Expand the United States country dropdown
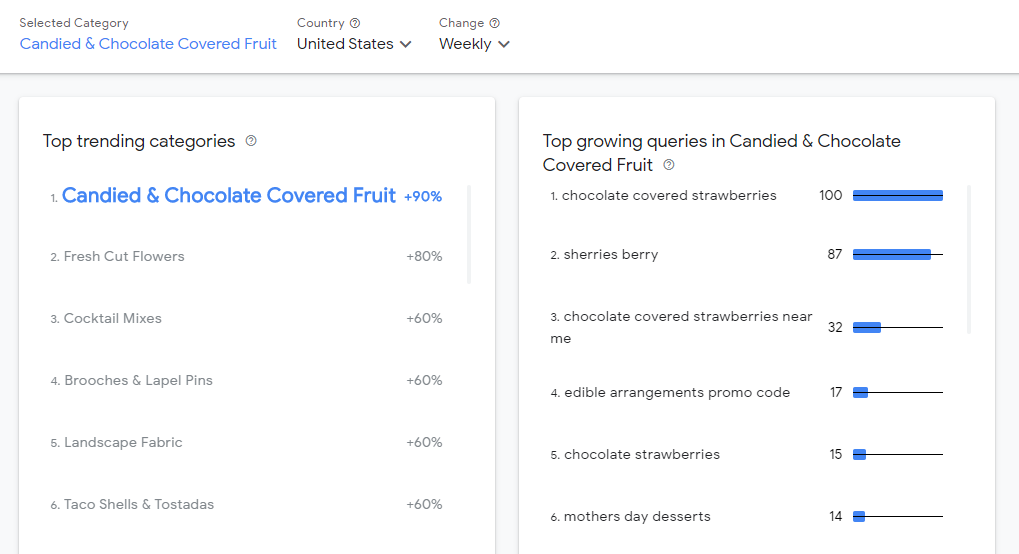Image resolution: width=1019 pixels, height=554 pixels. click(x=354, y=44)
